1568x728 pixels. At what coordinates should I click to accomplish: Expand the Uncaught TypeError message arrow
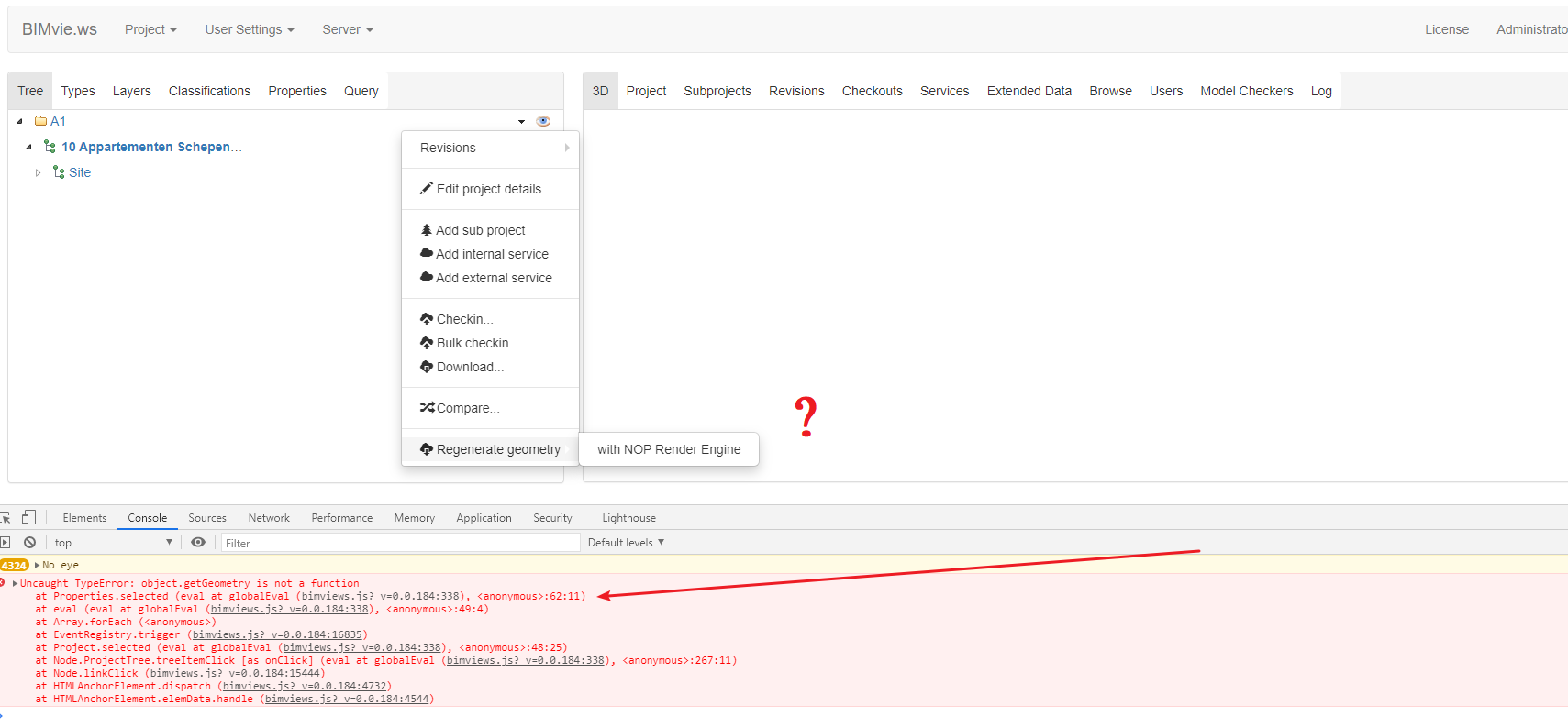[15, 583]
